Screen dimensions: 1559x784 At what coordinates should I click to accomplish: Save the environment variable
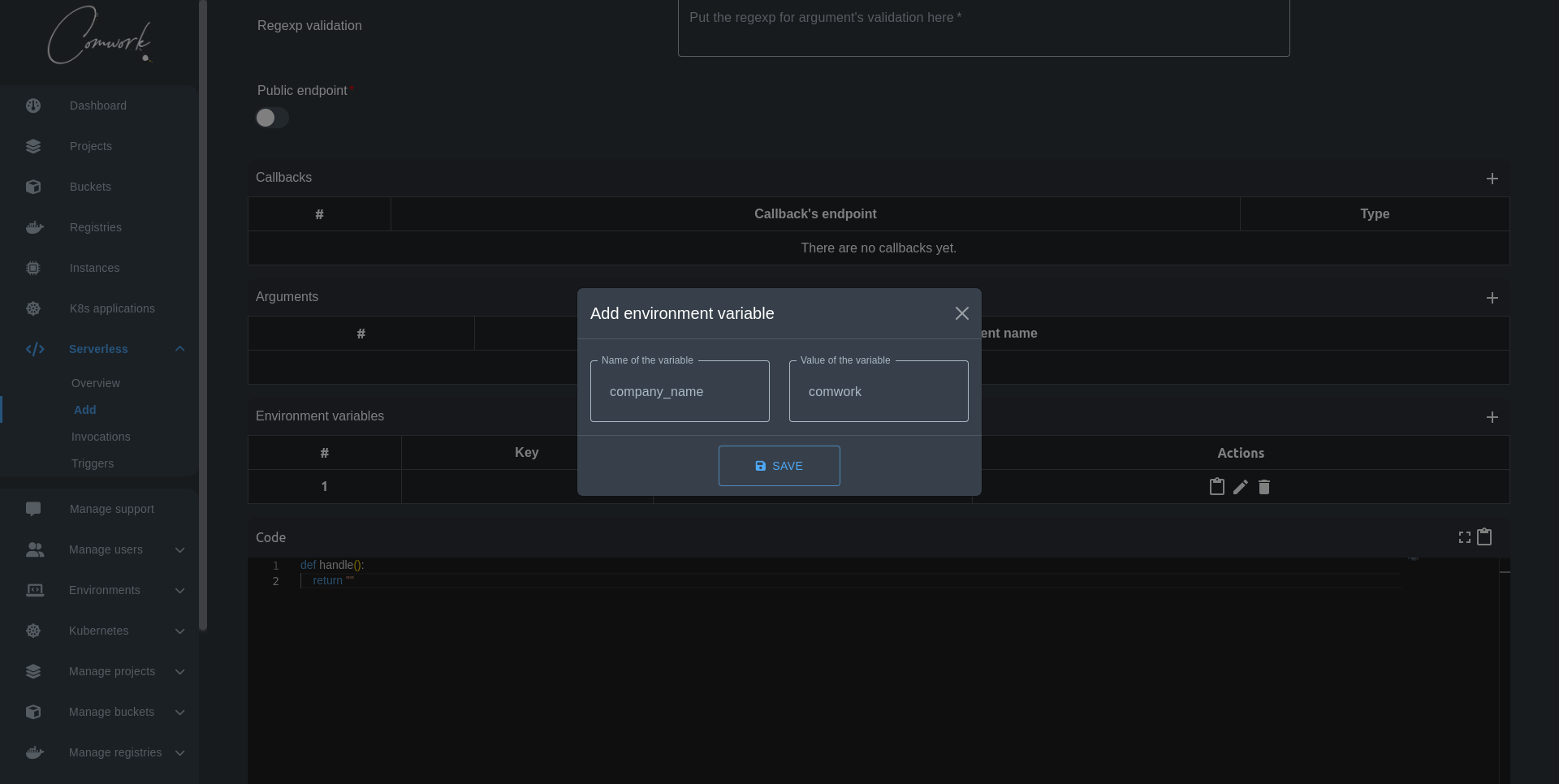779,466
